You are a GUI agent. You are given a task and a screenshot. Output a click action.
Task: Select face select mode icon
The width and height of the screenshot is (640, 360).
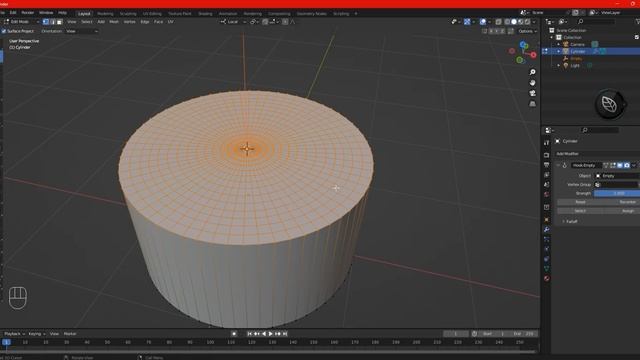tap(60, 22)
